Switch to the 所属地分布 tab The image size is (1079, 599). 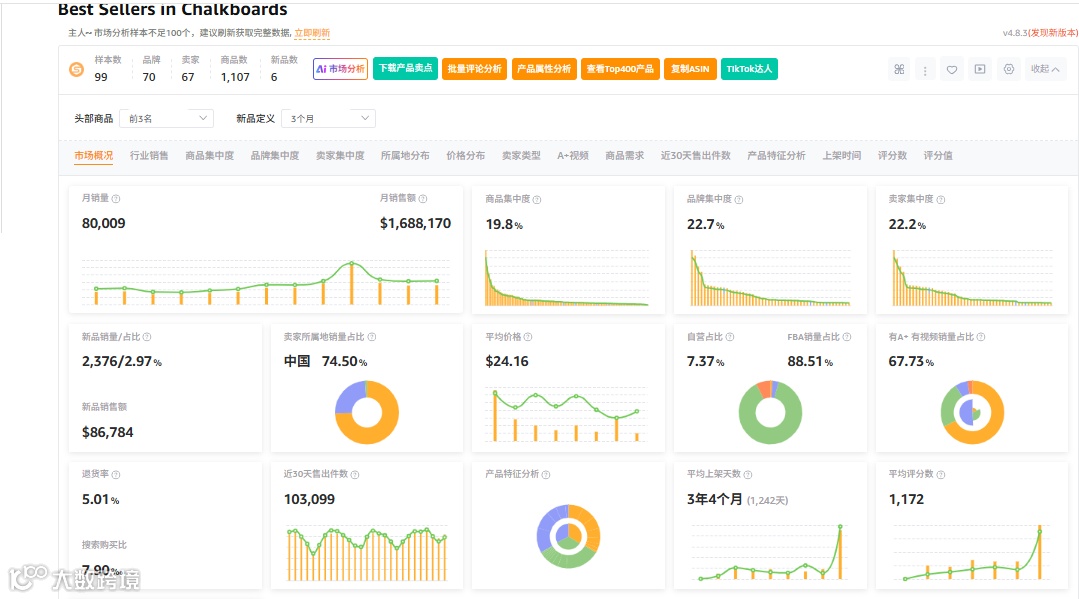pyautogui.click(x=405, y=156)
